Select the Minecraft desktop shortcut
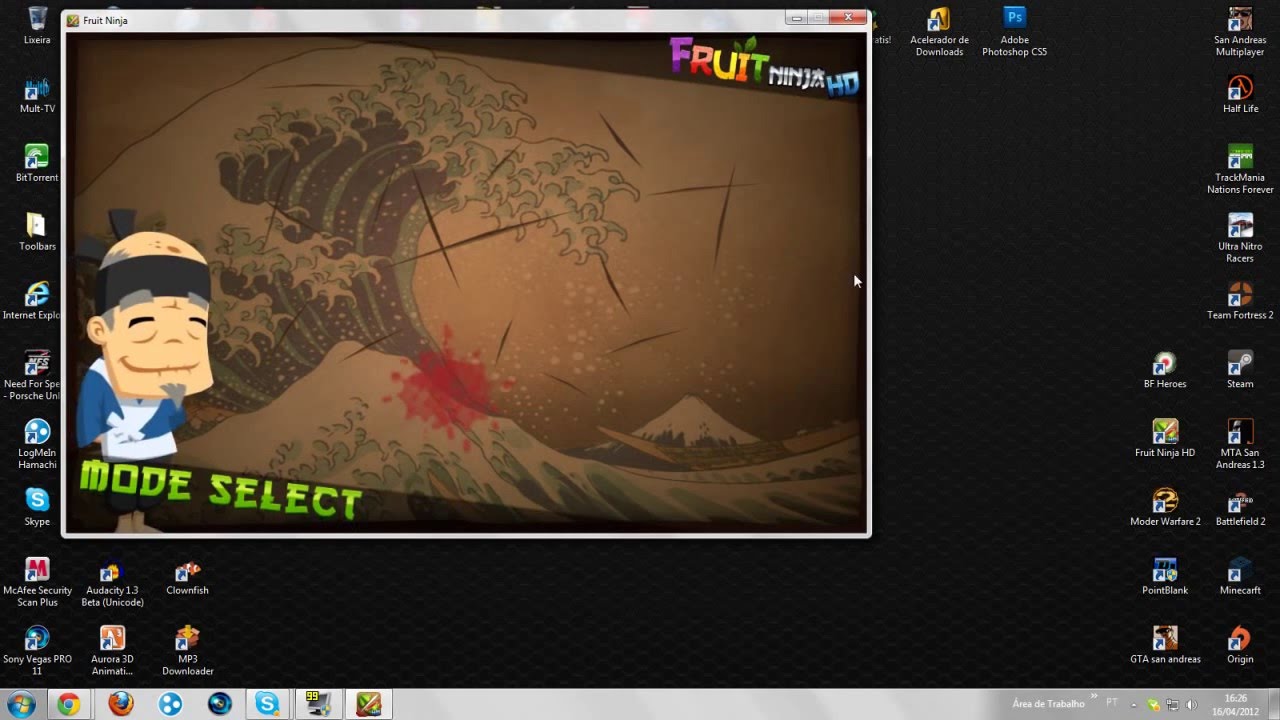The height and width of the screenshot is (720, 1280). pos(1240,577)
